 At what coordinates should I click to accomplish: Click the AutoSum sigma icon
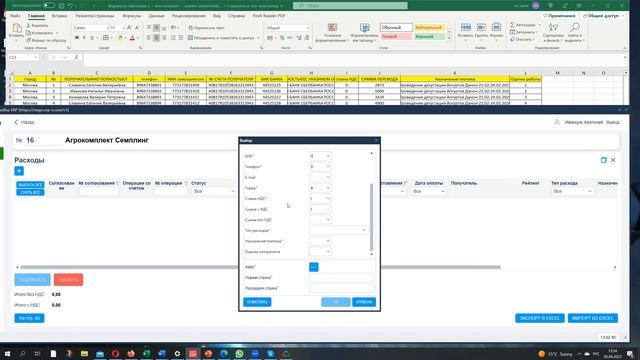tap(512, 25)
